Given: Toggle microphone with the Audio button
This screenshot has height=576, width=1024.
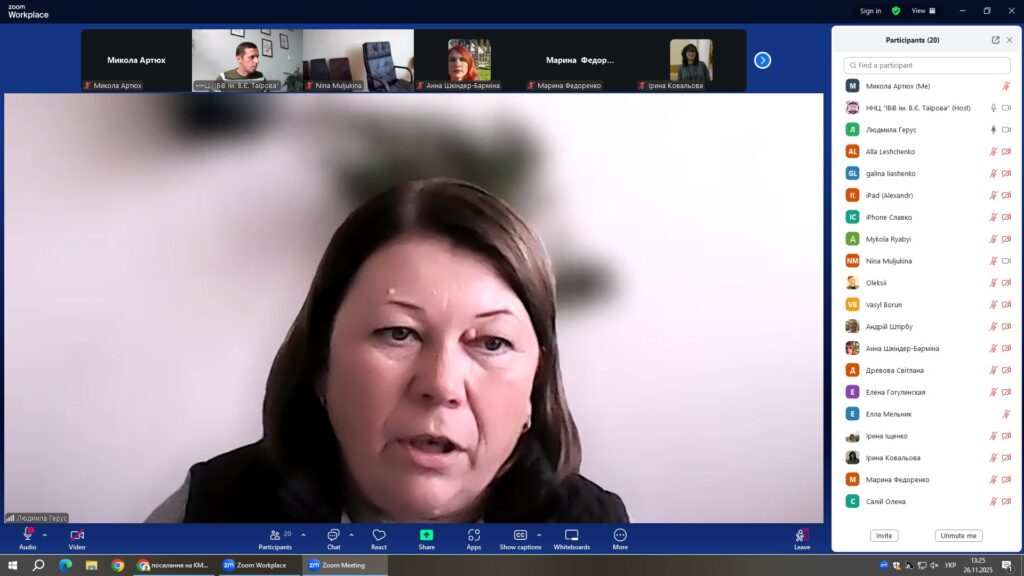Looking at the screenshot, I should [x=27, y=536].
